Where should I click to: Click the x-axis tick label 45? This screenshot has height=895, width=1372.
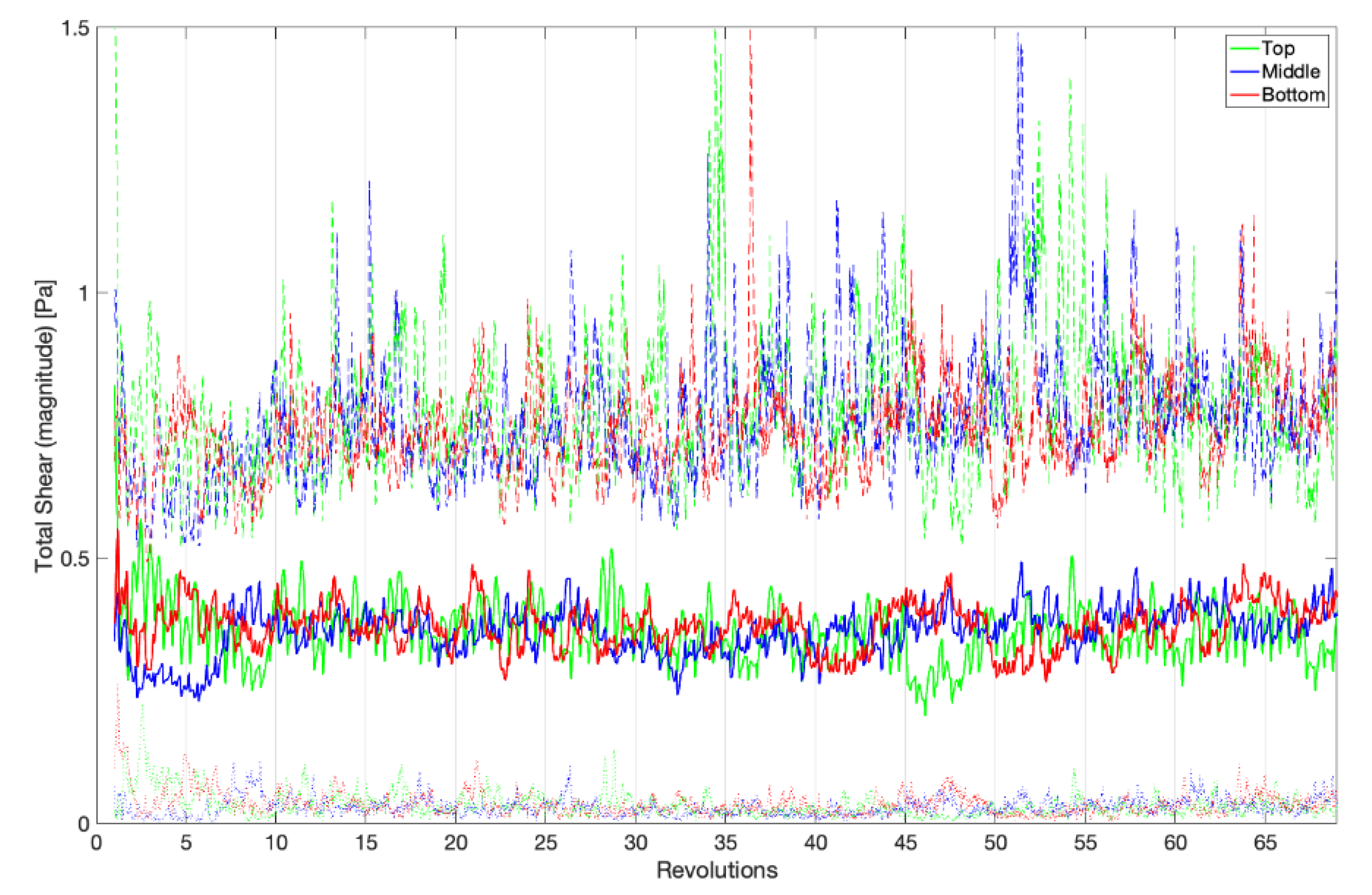coord(905,843)
